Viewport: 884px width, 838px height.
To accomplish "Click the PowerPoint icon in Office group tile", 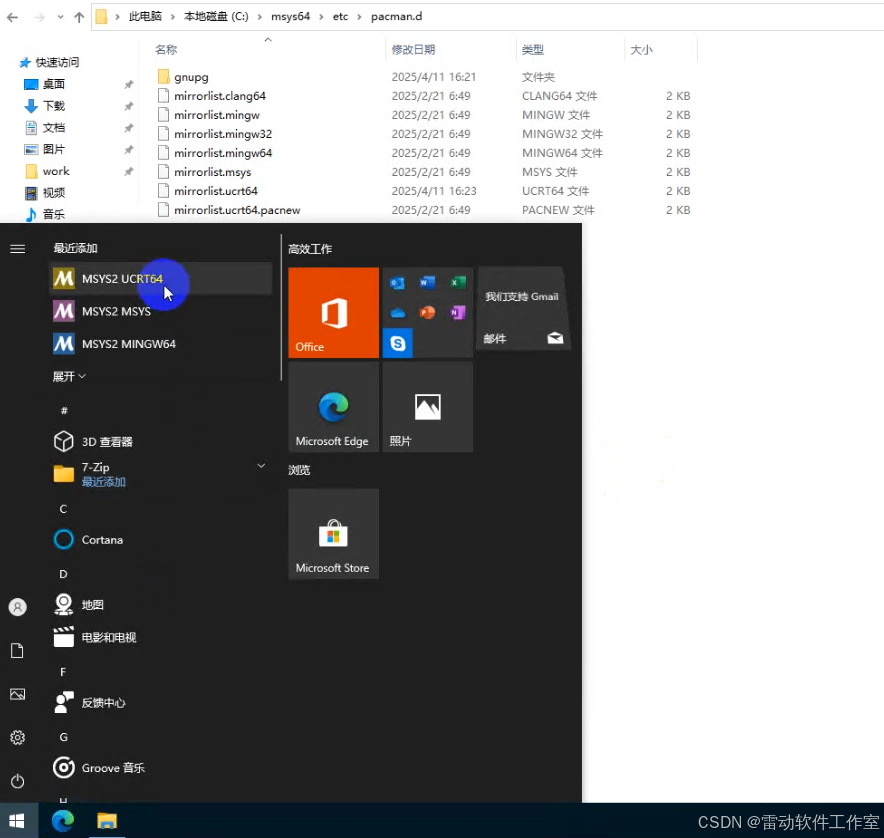I will coord(427,312).
